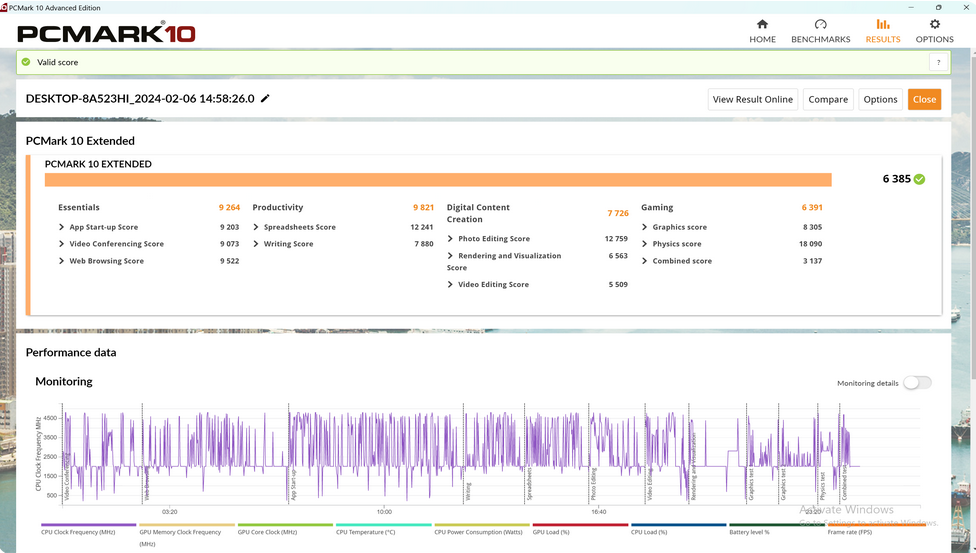Click the pencil icon to rename result
976x553 pixels.
(266, 99)
